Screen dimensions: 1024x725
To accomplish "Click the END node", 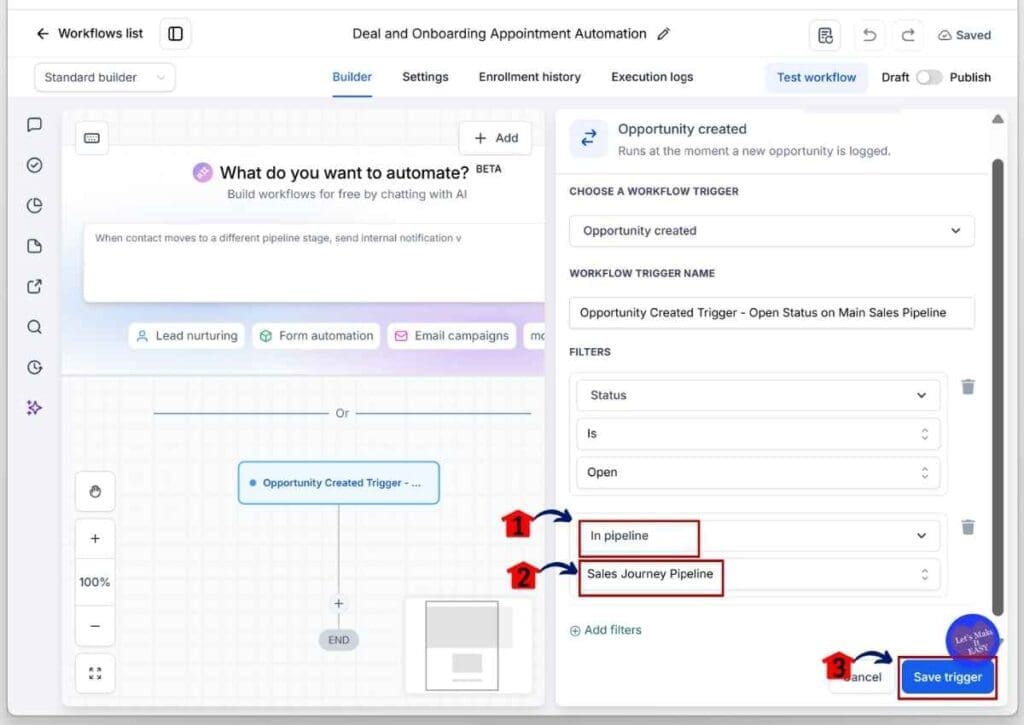I will (x=338, y=640).
